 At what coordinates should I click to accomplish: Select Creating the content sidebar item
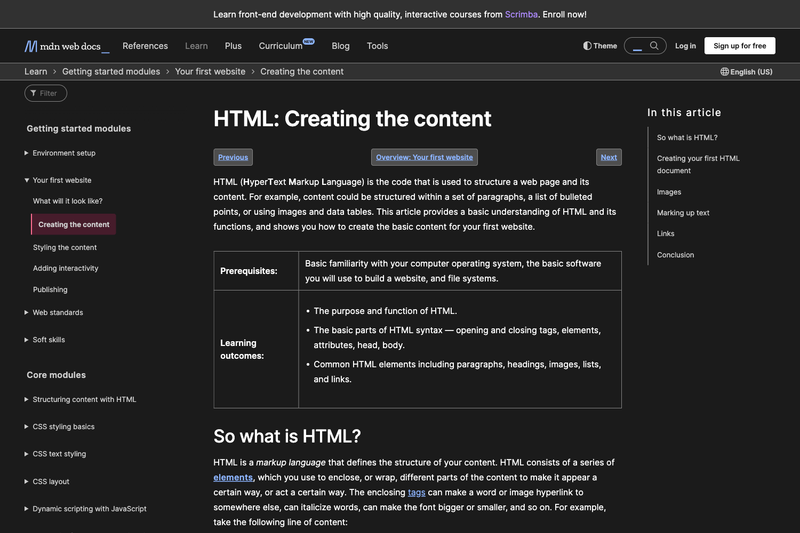[73, 224]
